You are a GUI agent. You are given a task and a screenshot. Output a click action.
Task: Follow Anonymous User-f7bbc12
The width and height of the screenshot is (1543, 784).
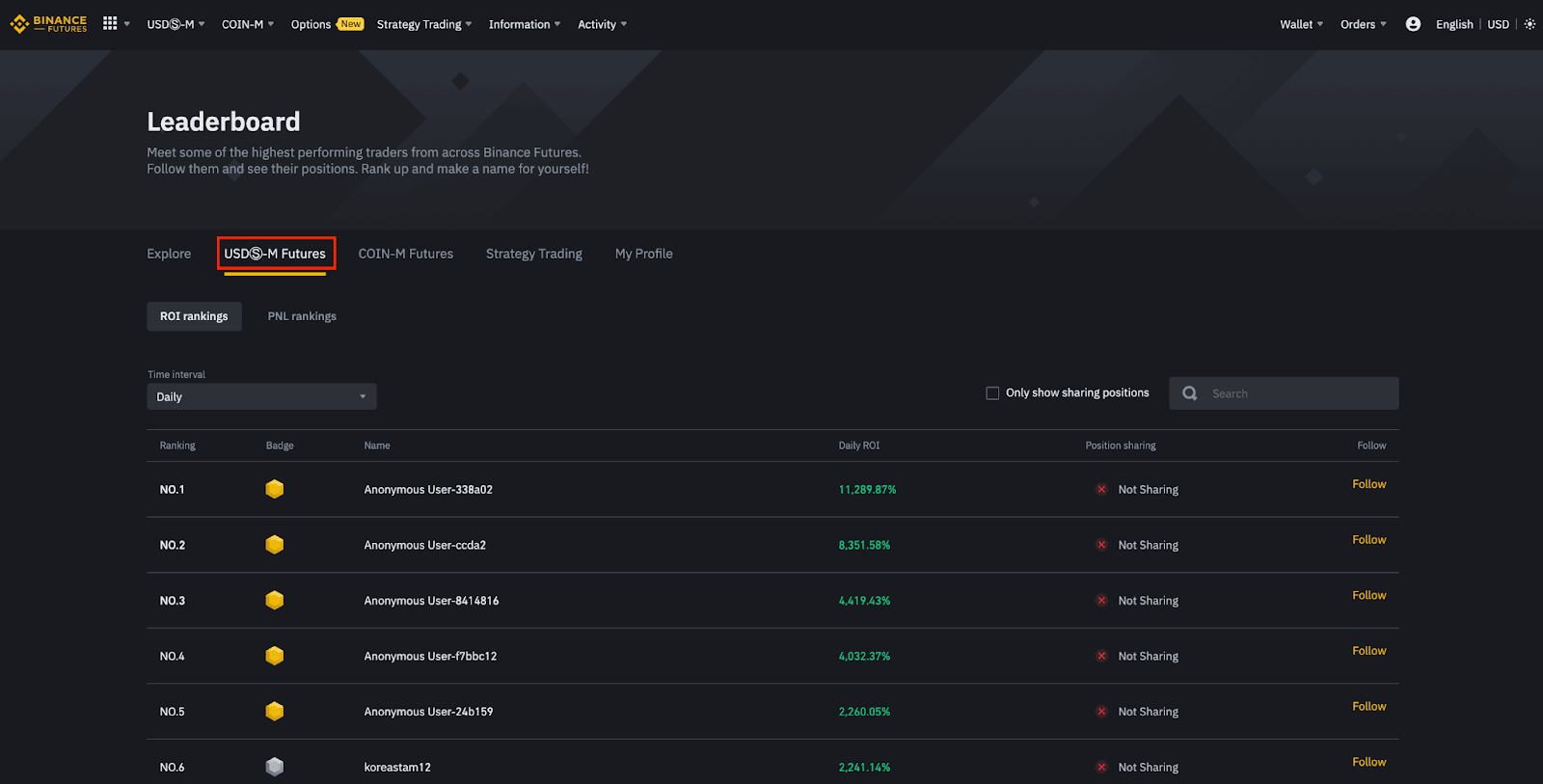click(1368, 651)
